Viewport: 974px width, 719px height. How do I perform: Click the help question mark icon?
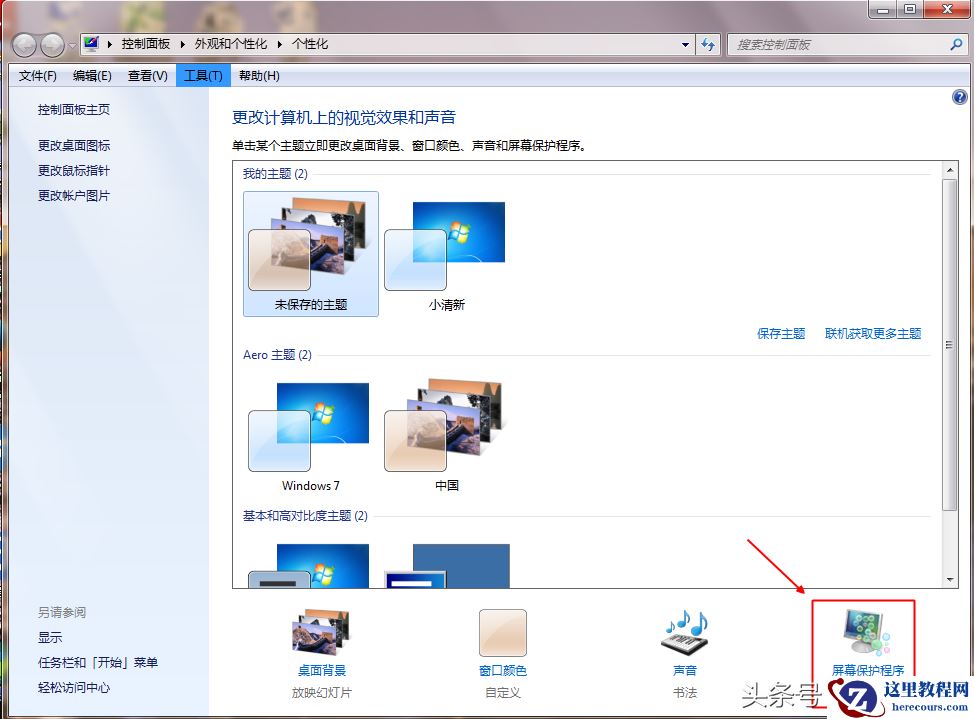[x=959, y=97]
